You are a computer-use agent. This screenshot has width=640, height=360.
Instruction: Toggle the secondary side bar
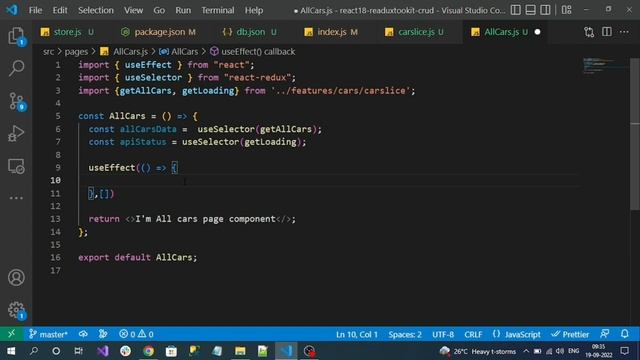pos(545,10)
